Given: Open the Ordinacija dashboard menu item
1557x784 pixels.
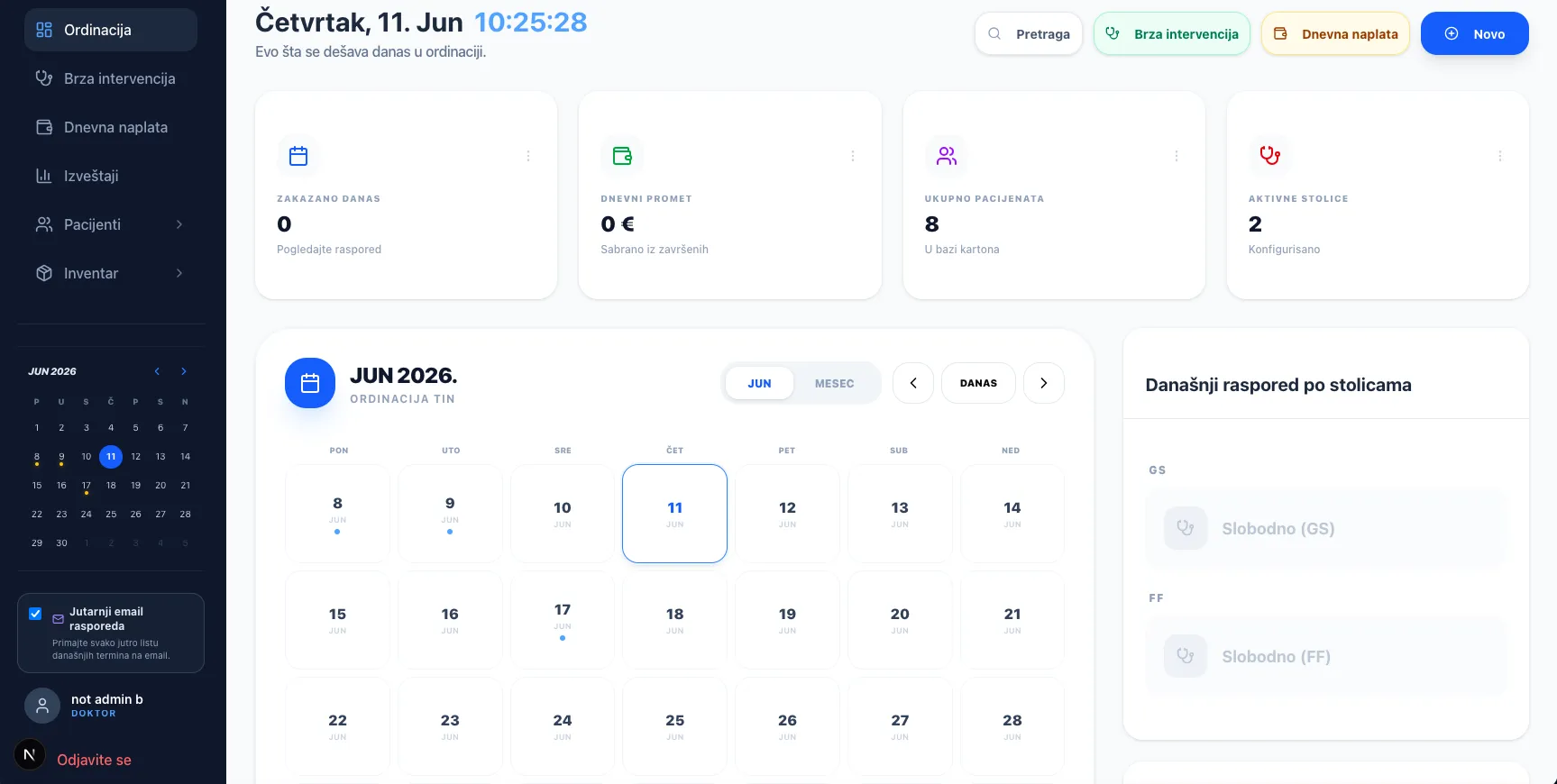Looking at the screenshot, I should click(x=111, y=30).
